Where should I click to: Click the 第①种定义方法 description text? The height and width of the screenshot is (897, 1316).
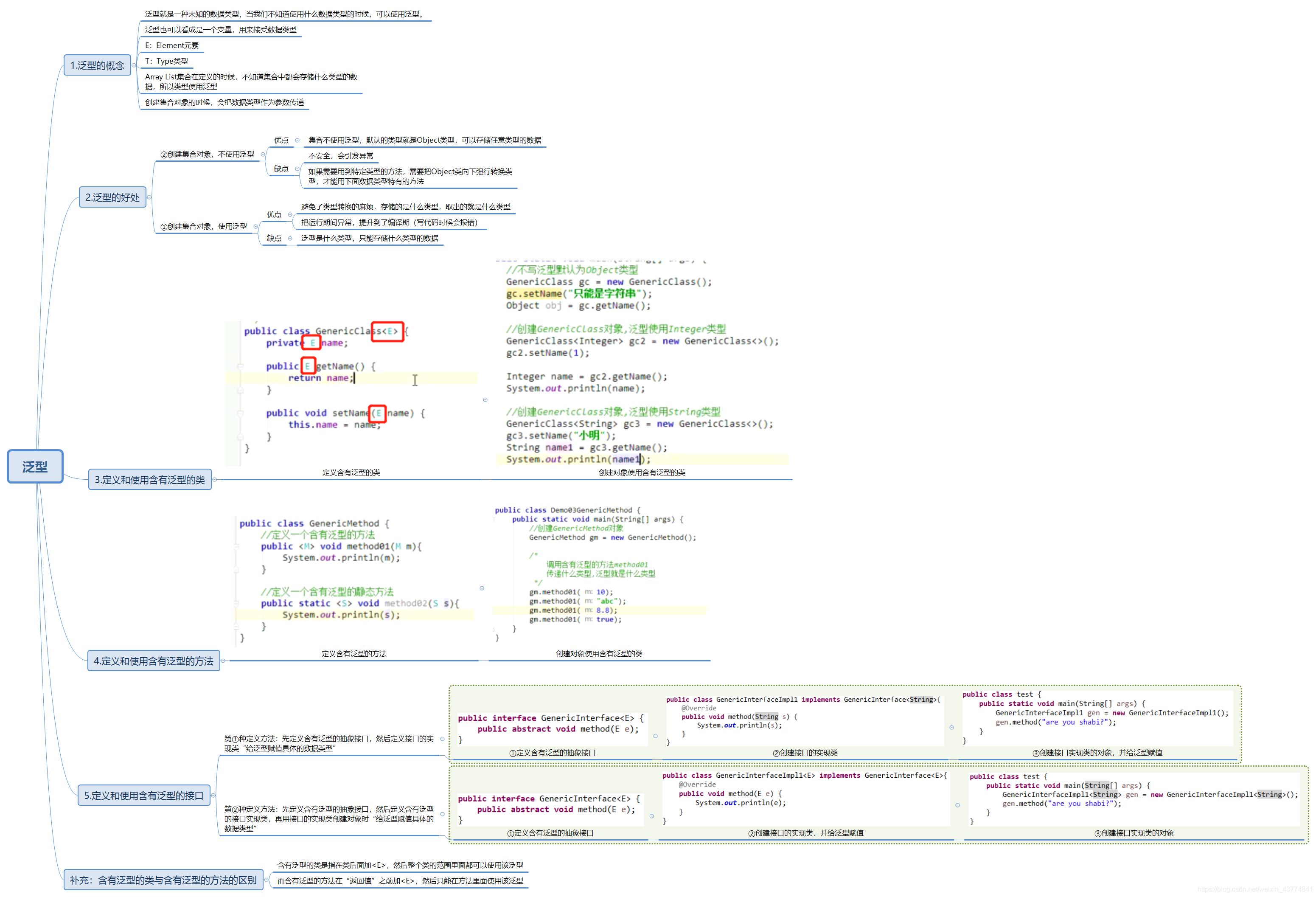(328, 743)
